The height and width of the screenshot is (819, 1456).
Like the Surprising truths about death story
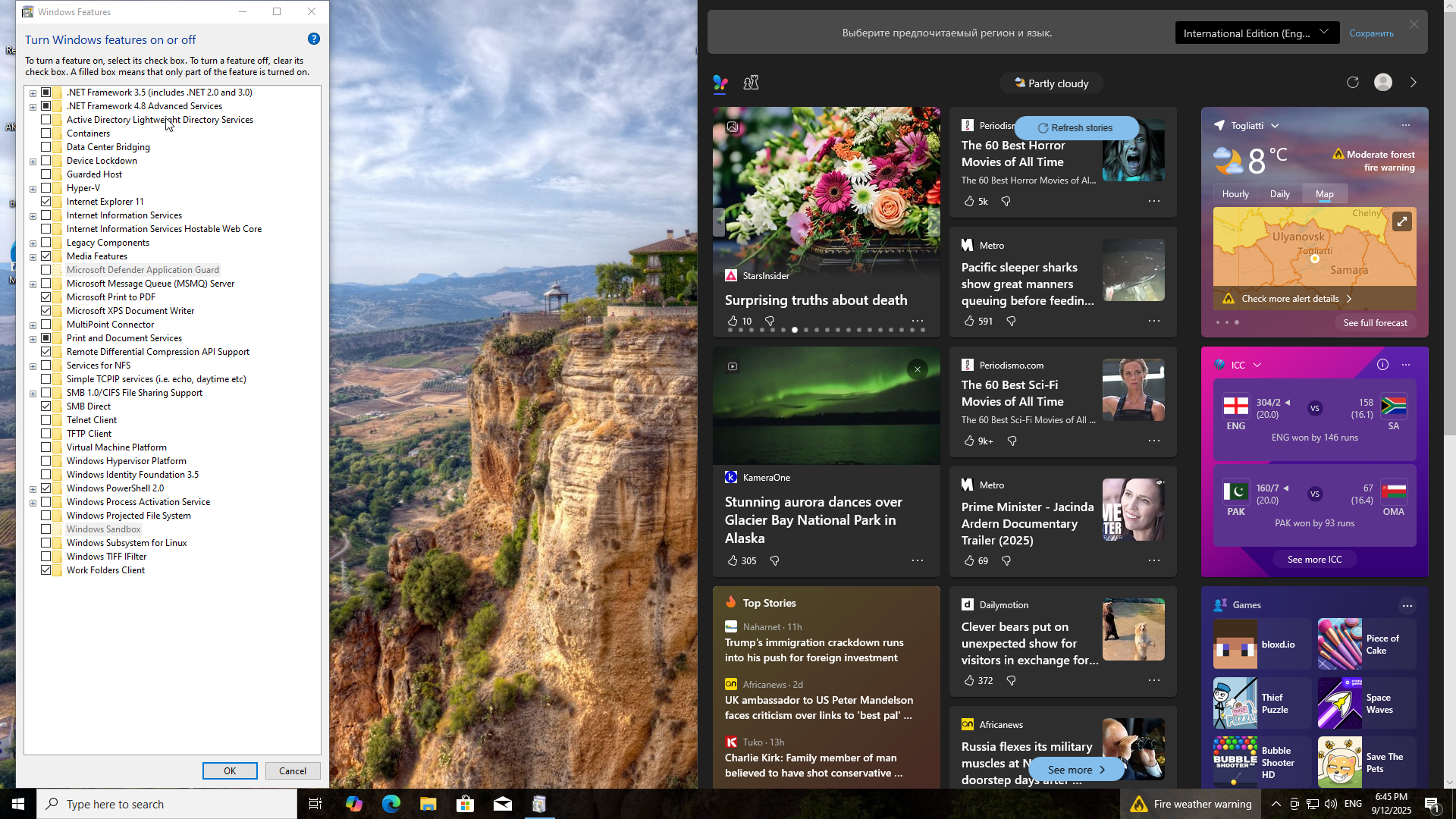pyautogui.click(x=733, y=322)
